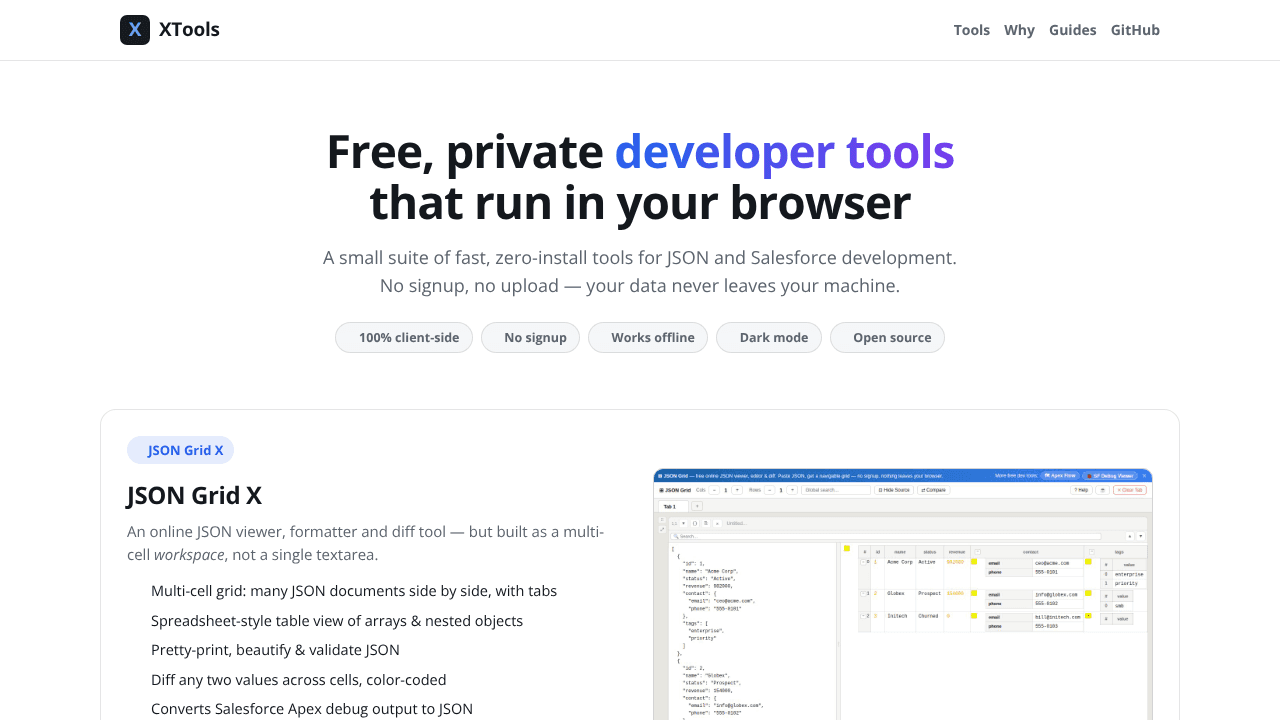Click the XTools brand name

click(x=189, y=30)
